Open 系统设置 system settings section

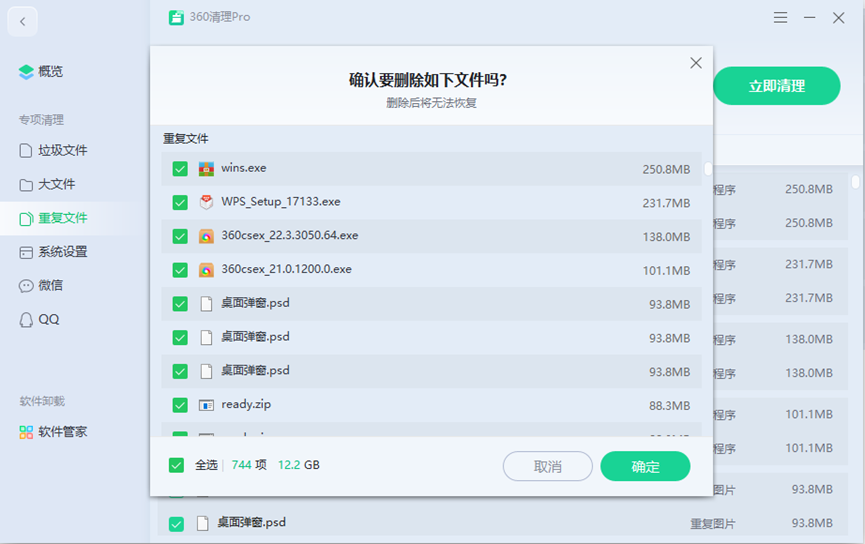(x=54, y=252)
